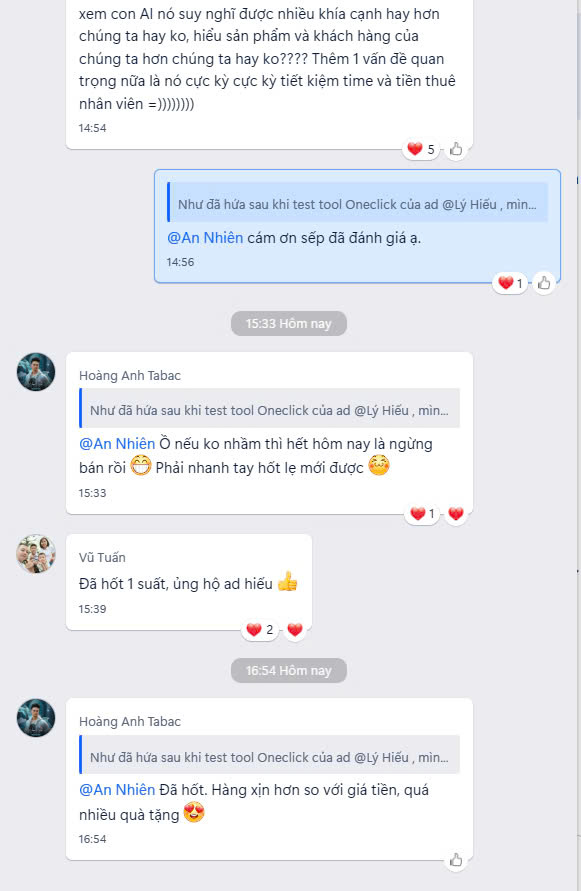
Task: Open Hoàng Anh Tabac's avatar at 15:33
Action: [36, 372]
